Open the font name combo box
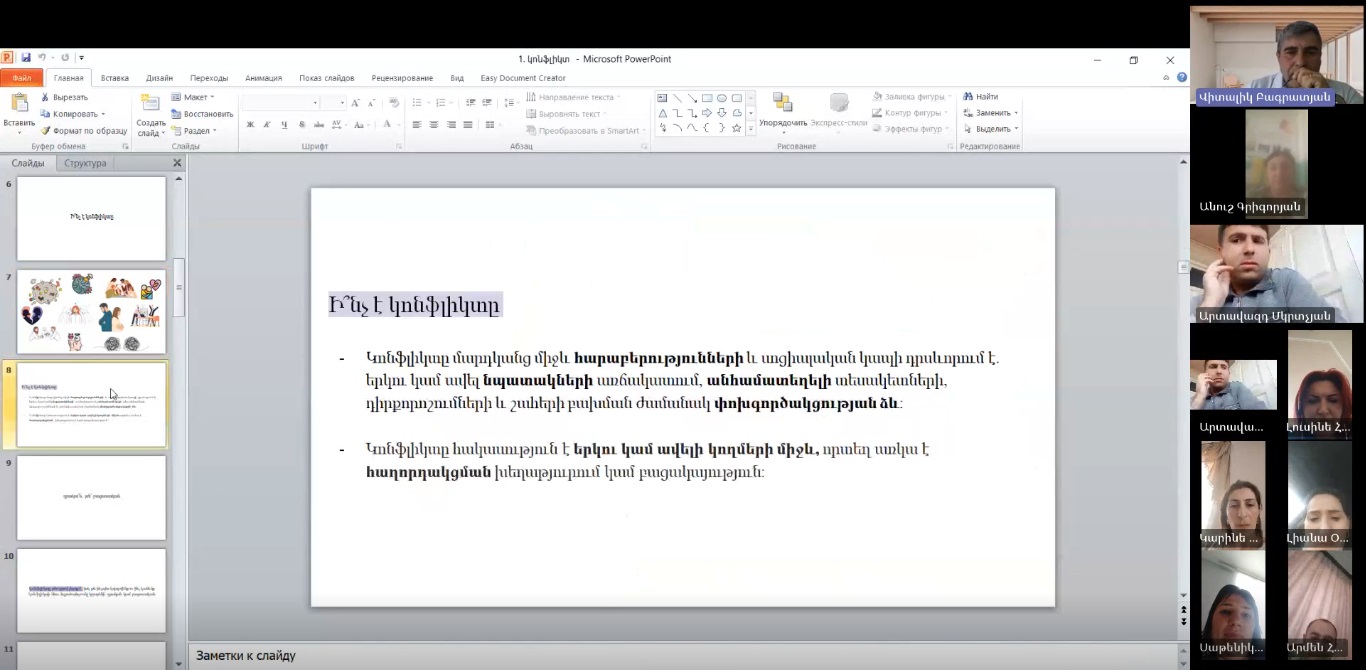The image size is (1366, 670). 281,103
